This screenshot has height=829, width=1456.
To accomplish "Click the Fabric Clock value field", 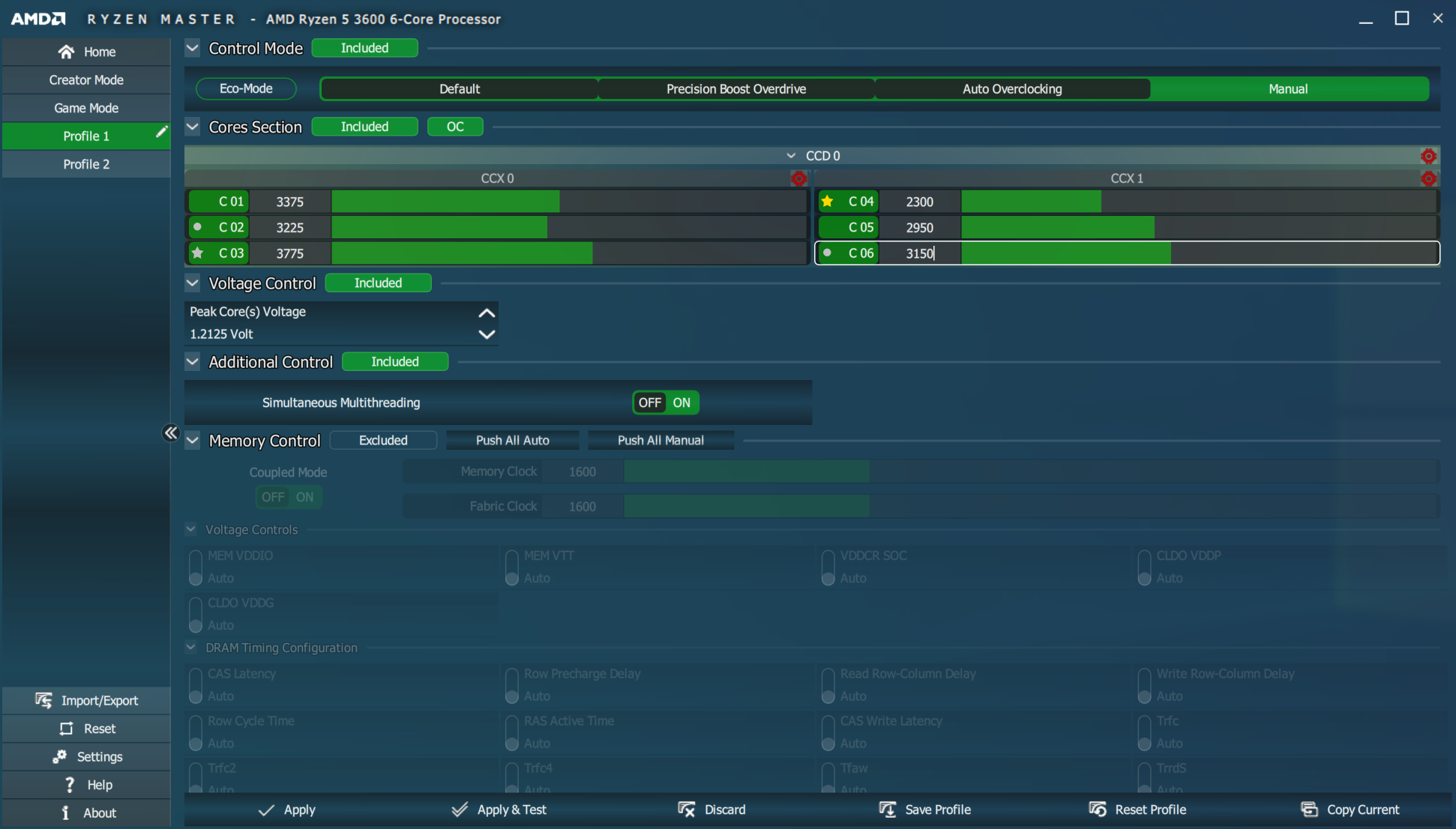I will coord(583,506).
